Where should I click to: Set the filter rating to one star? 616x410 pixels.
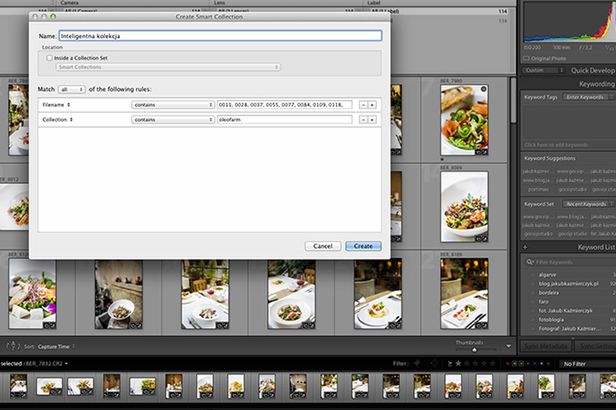point(458,364)
